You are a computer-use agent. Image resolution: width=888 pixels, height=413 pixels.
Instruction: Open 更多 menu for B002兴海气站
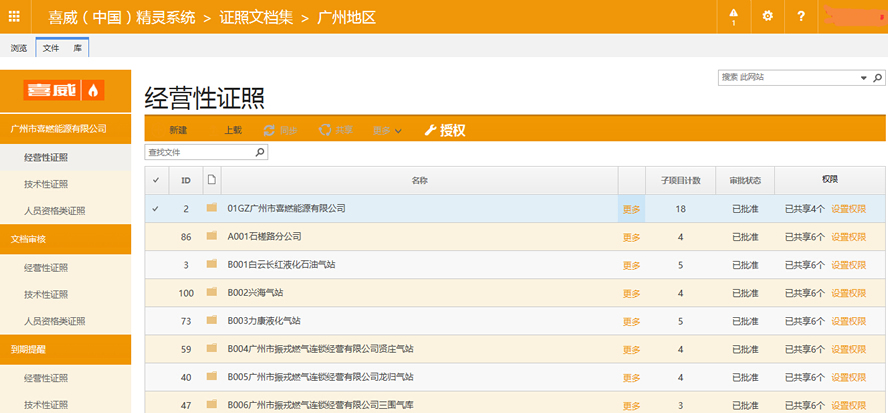[x=631, y=293]
